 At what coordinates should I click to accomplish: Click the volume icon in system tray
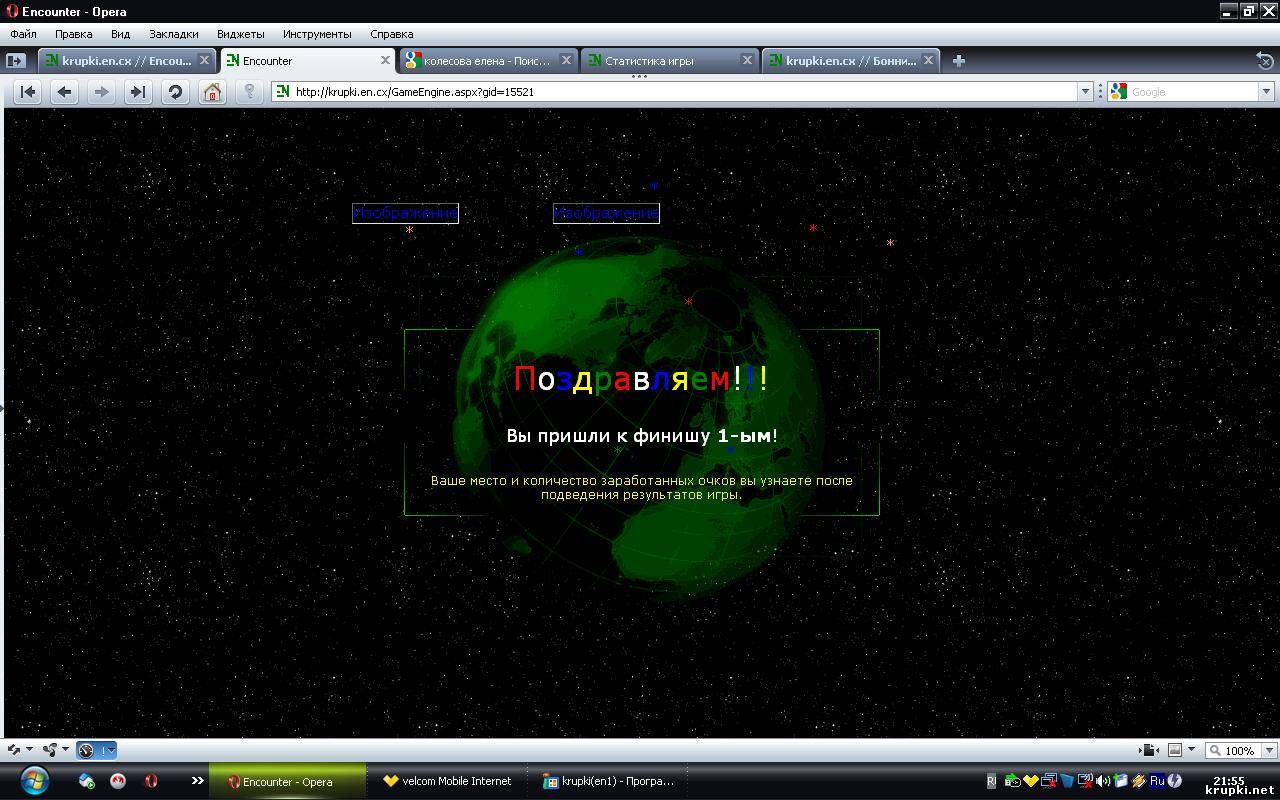[x=1102, y=781]
